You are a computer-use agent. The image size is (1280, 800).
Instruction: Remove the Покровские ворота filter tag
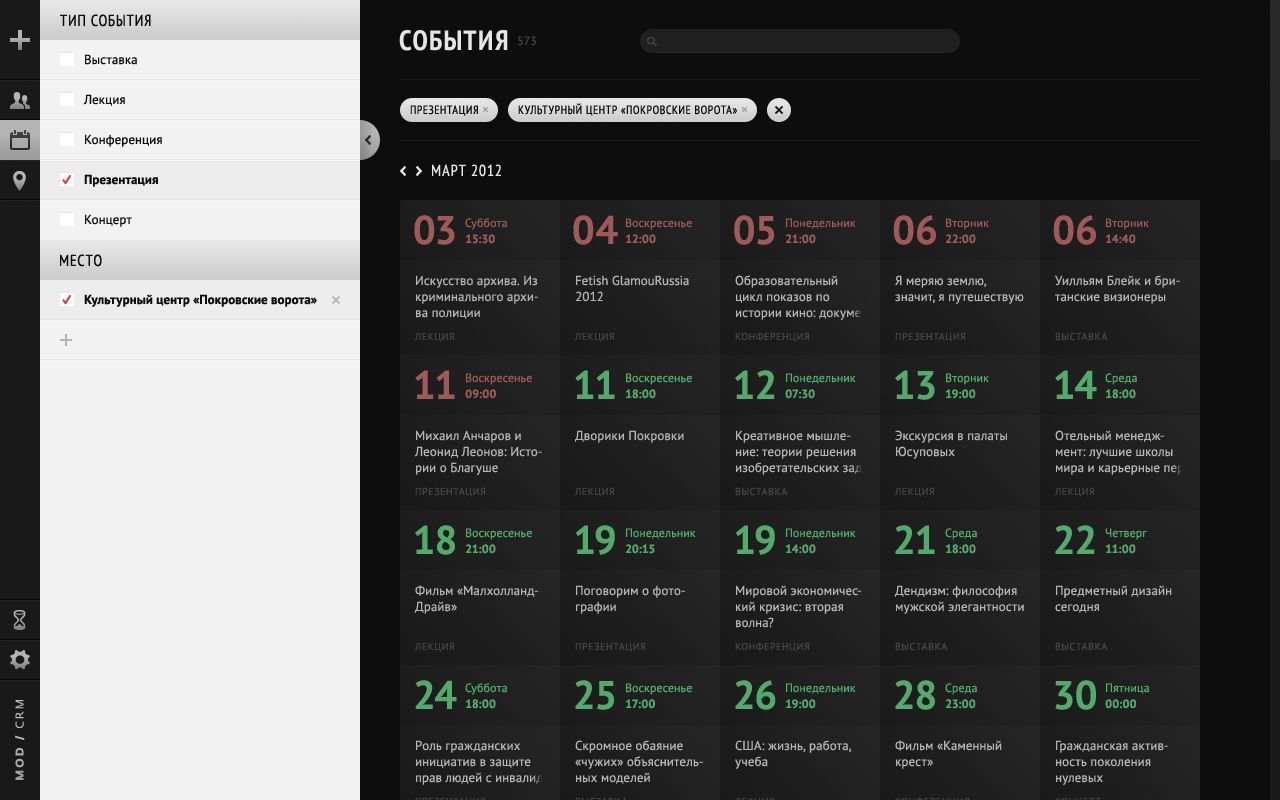click(x=745, y=110)
